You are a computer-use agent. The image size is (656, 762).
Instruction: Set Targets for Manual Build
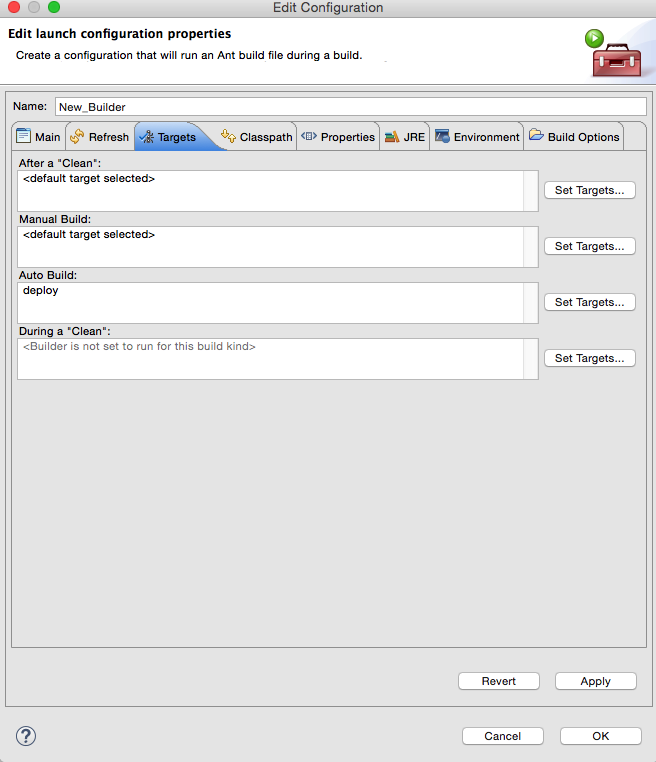[589, 246]
